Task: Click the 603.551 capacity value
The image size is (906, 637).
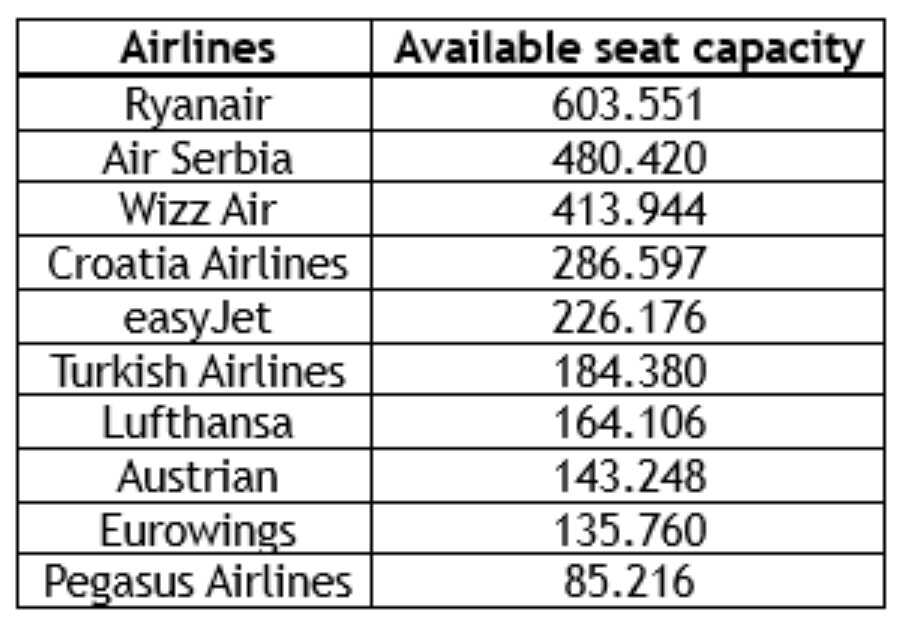Action: (629, 104)
